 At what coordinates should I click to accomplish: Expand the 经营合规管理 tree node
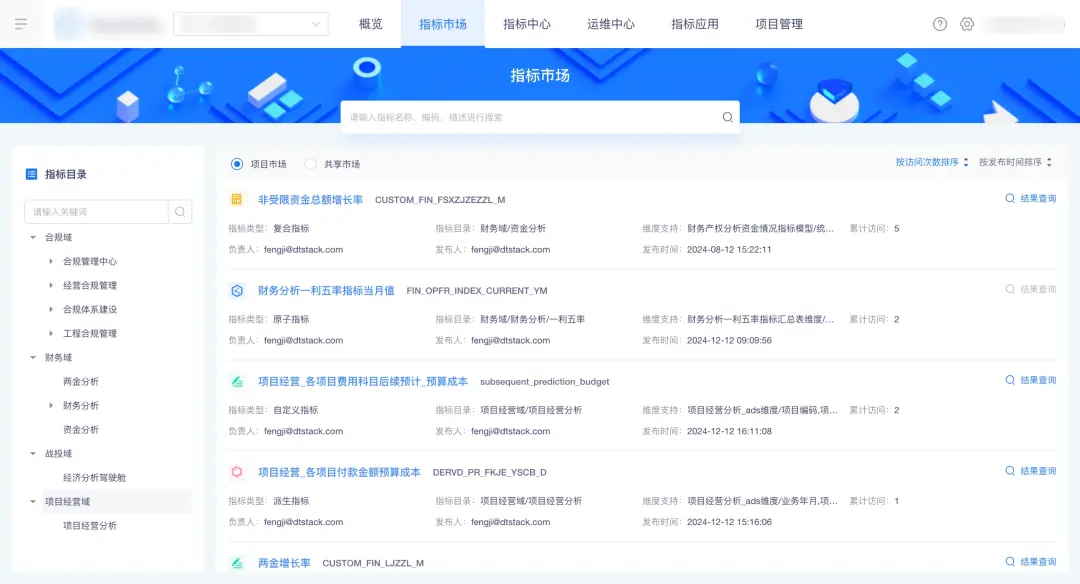[x=51, y=285]
